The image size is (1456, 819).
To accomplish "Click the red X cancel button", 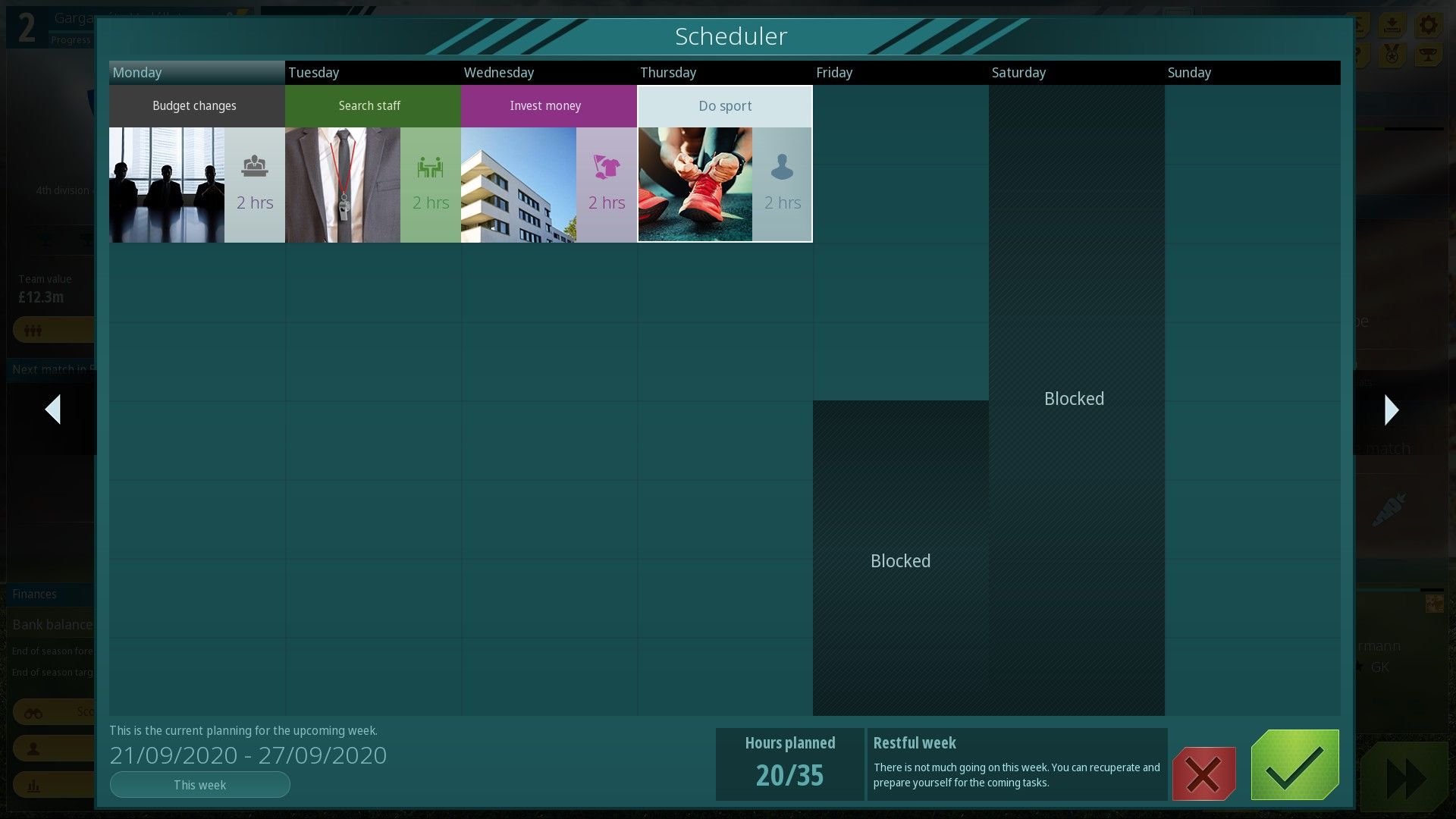I will coord(1203,773).
